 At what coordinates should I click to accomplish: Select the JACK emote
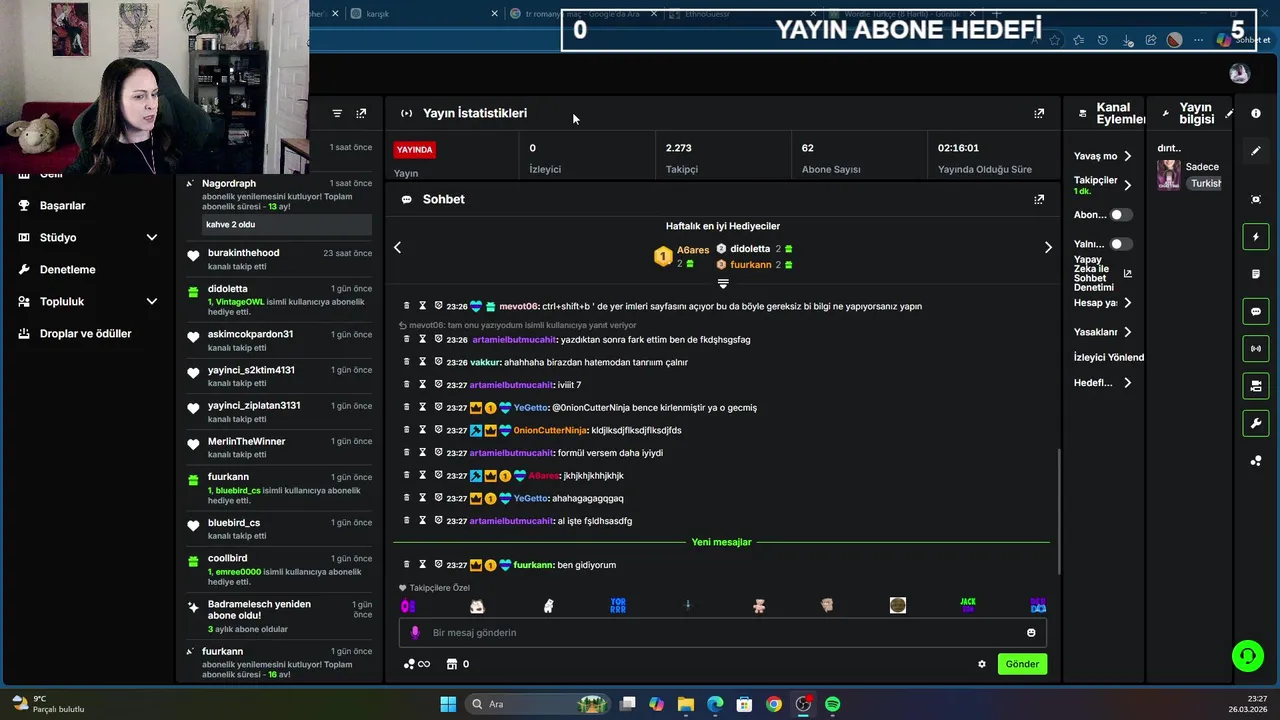(968, 605)
